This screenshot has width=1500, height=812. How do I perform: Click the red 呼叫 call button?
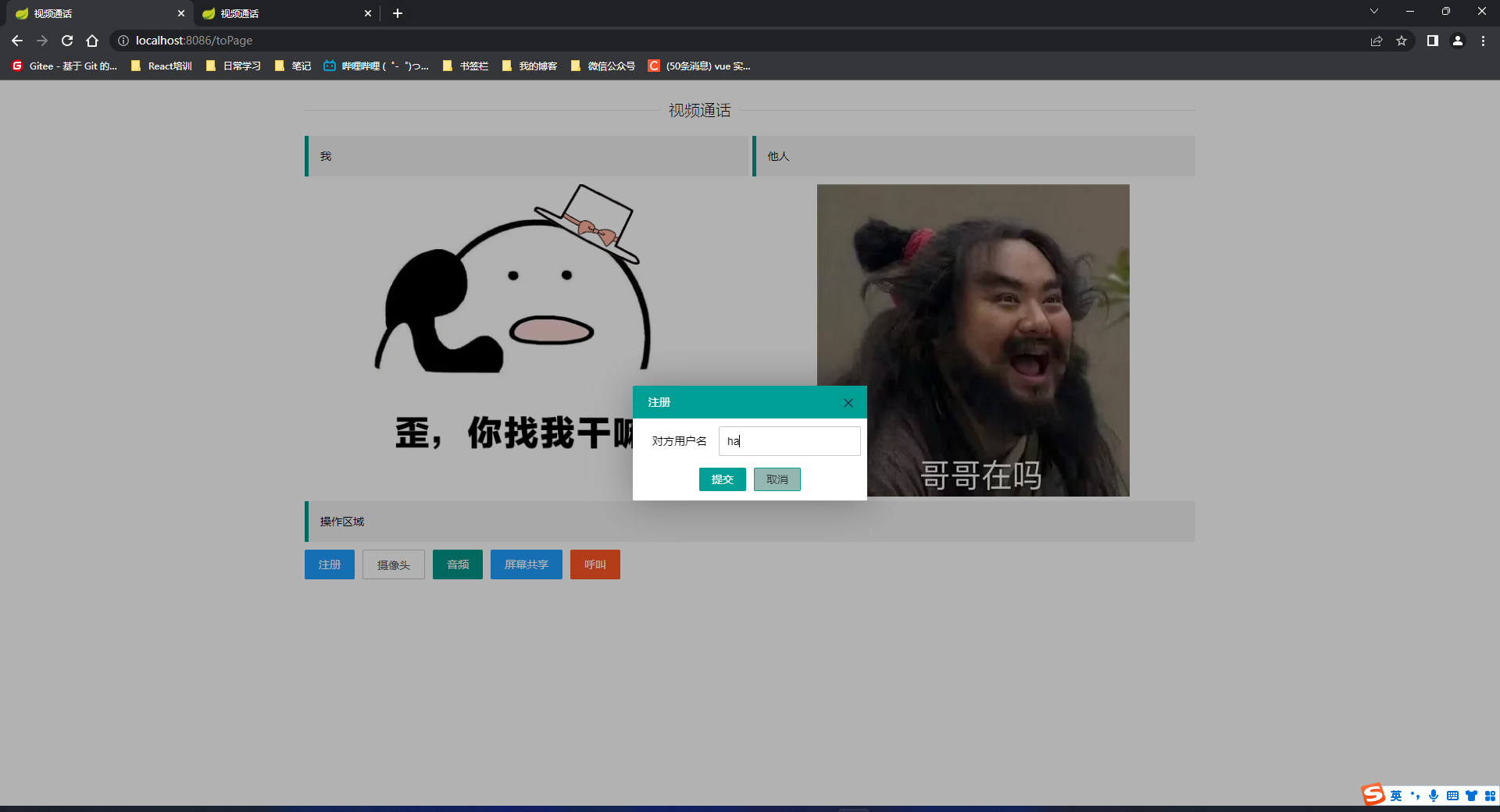[595, 564]
